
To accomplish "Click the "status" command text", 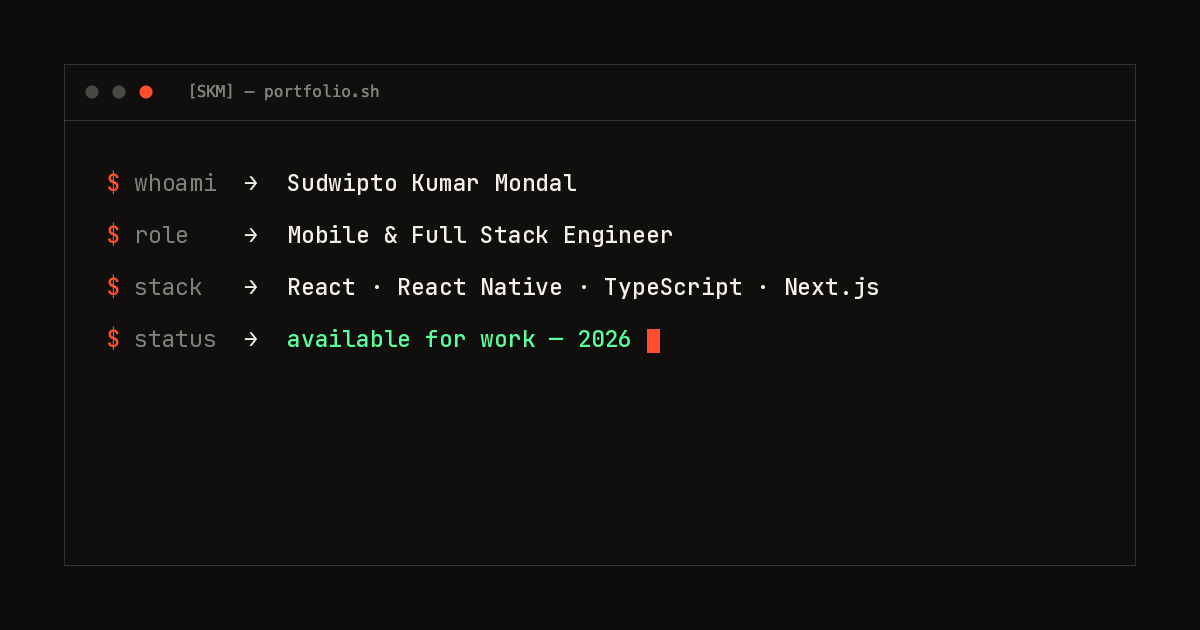I will click(175, 339).
